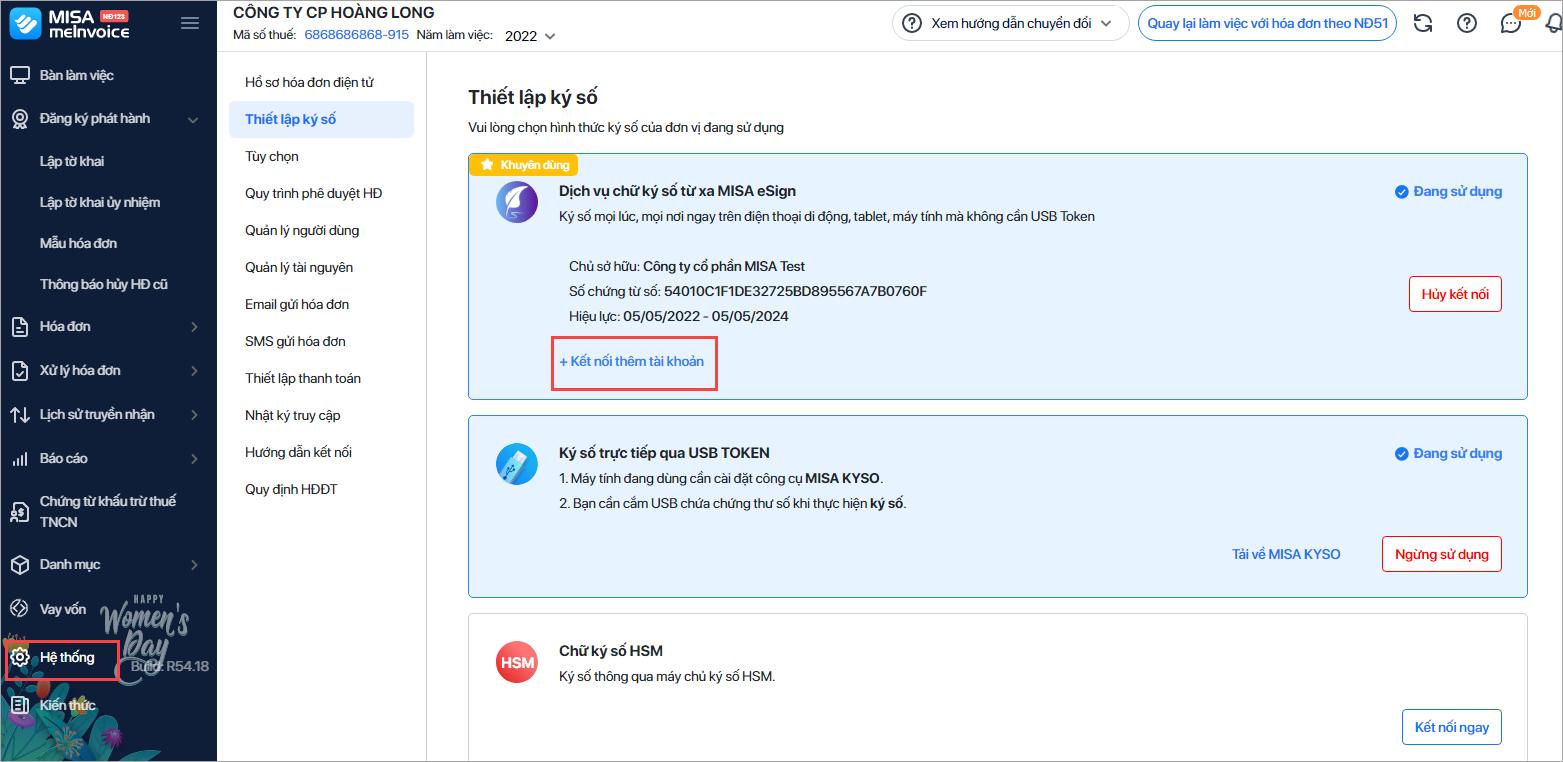Click the Hóa đơn document icon

(x=20, y=327)
